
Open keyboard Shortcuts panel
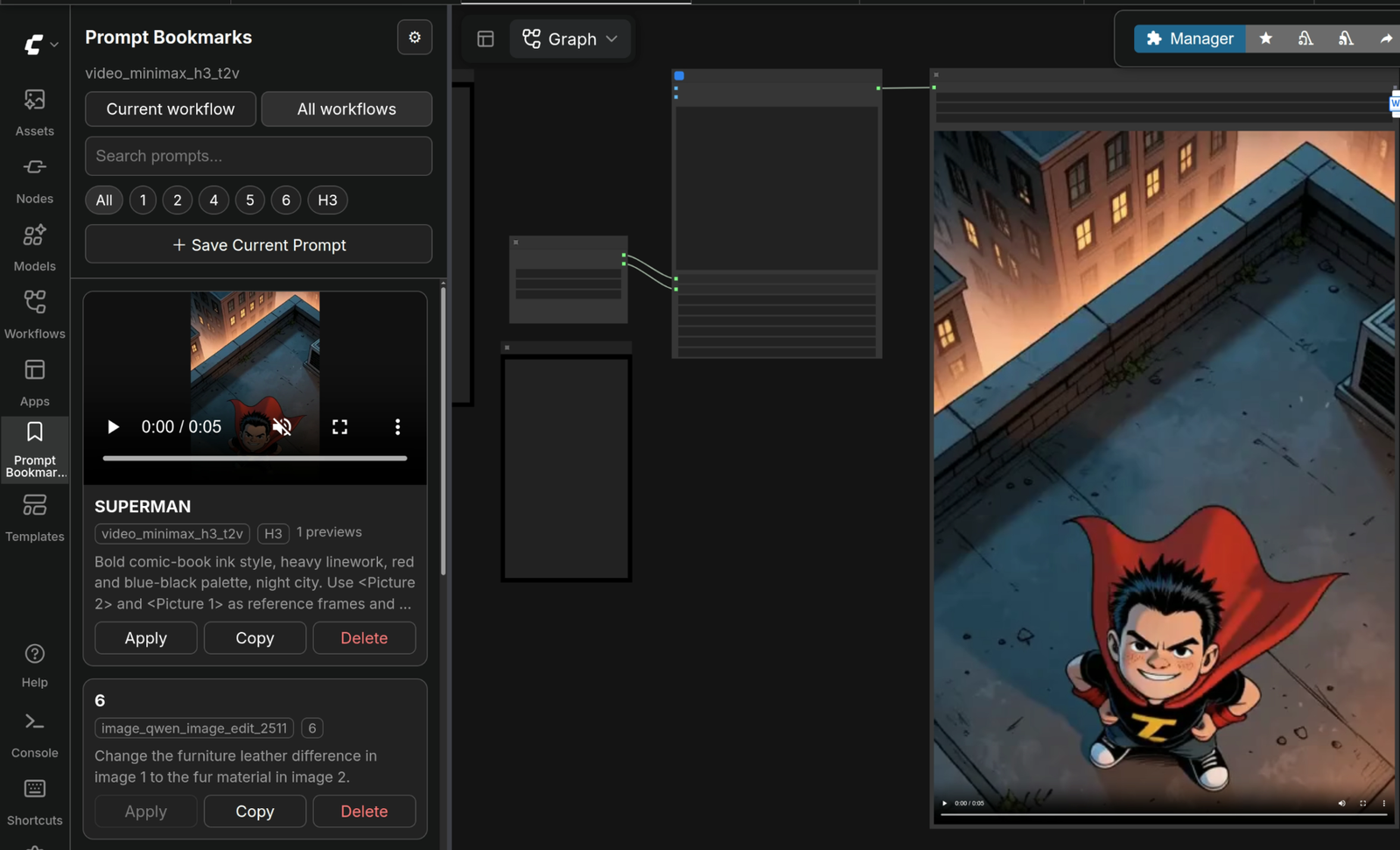pos(34,802)
